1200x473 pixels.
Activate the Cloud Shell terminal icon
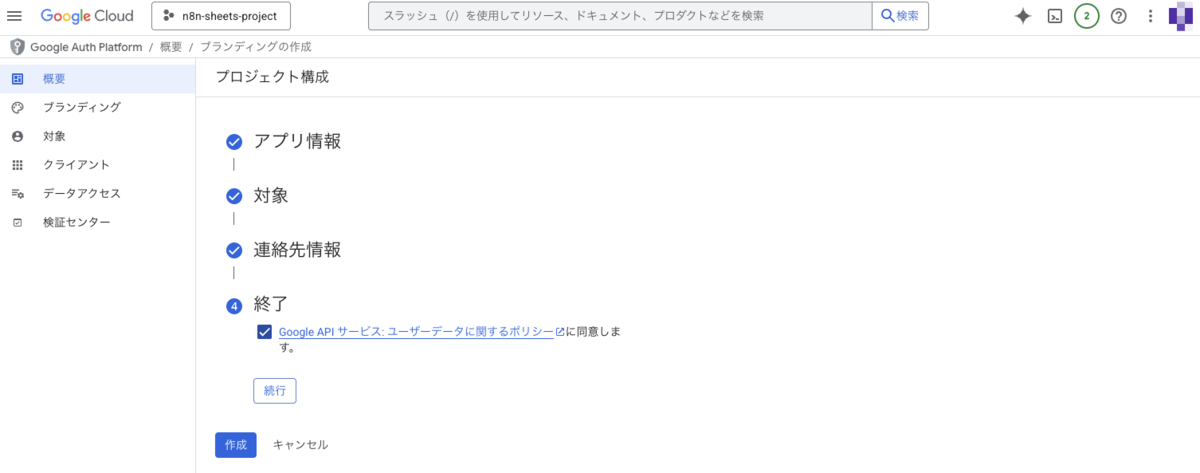(x=1054, y=16)
